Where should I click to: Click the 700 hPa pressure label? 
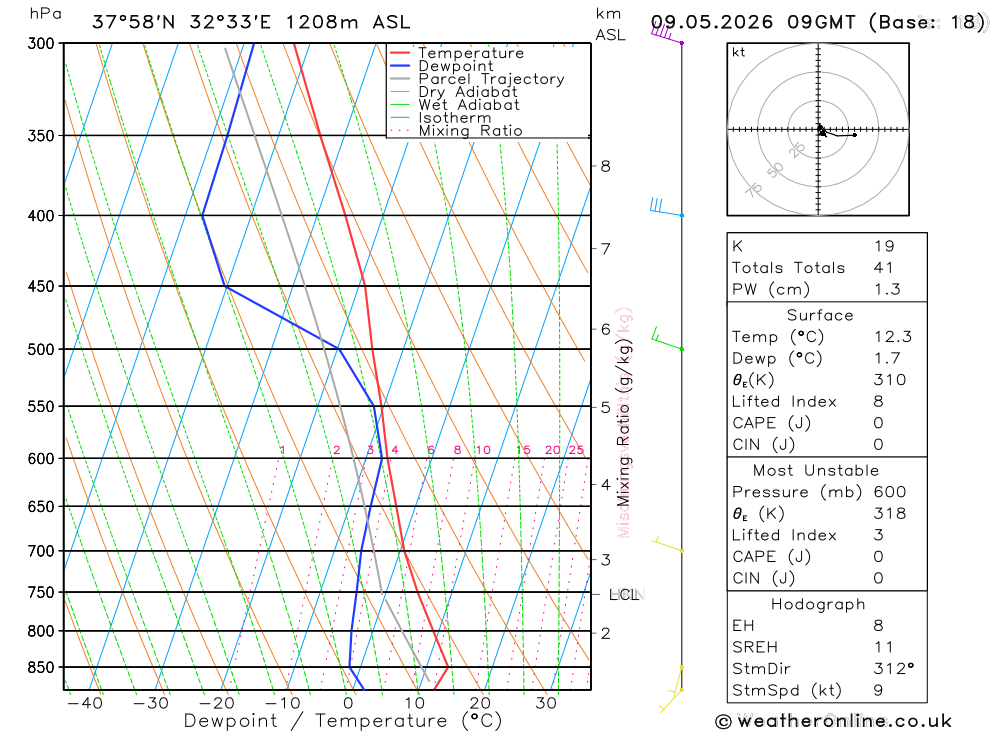pyautogui.click(x=41, y=551)
